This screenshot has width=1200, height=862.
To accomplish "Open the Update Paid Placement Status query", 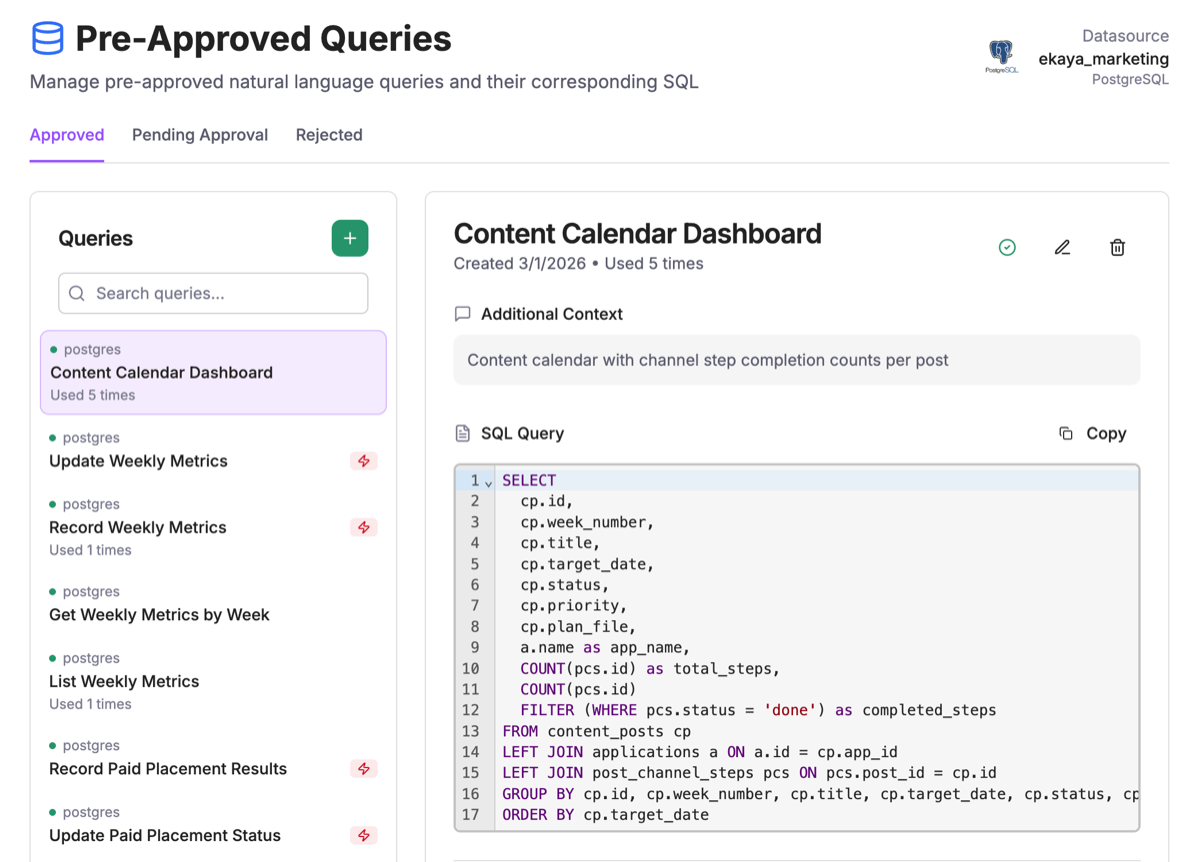I will click(x=213, y=825).
